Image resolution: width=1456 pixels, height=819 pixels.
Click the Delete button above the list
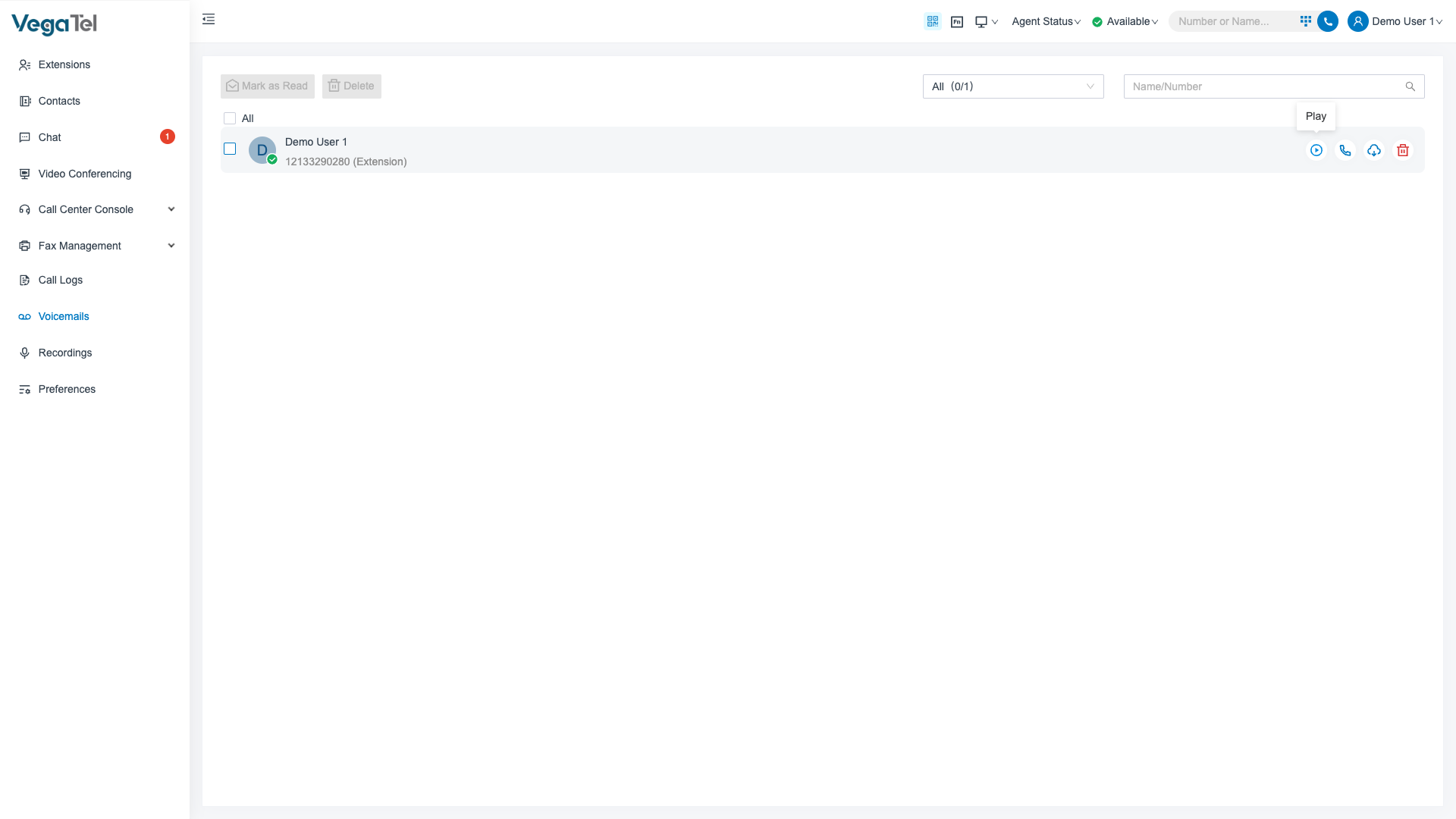pos(351,86)
